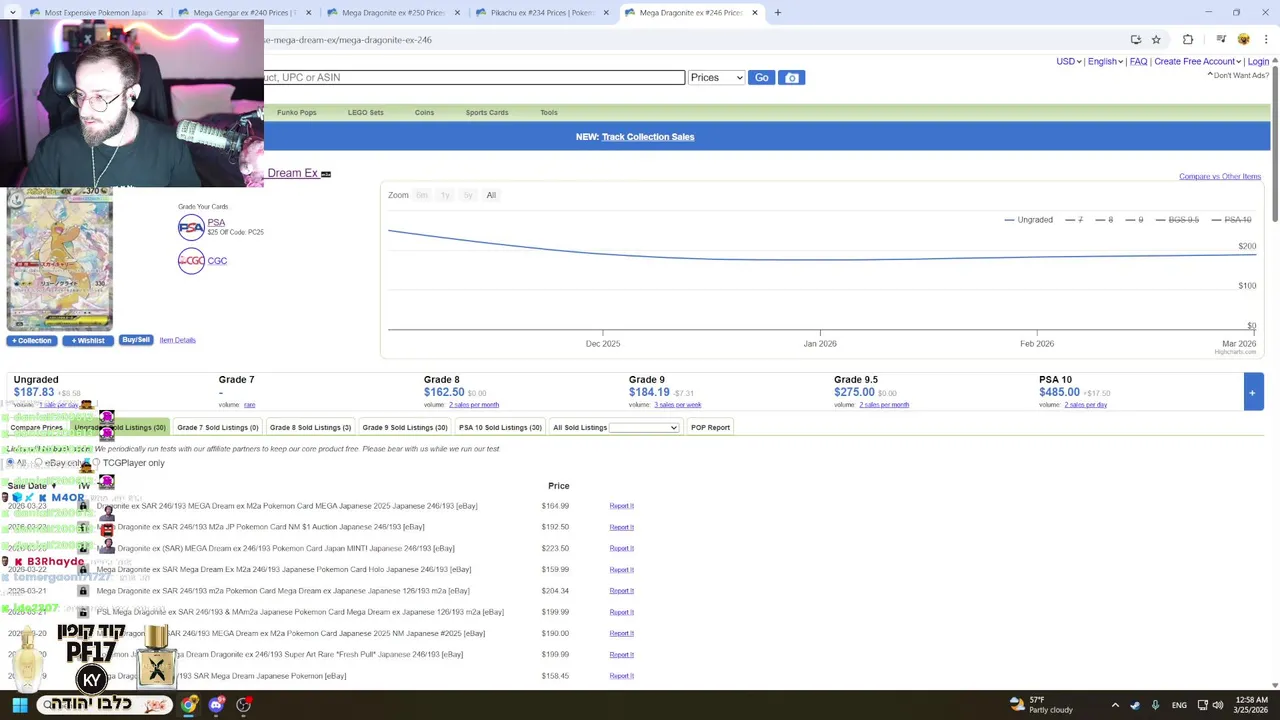Expand Don't Want Ads caret link
Viewport: 1280px width, 720px height.
click(x=1238, y=75)
